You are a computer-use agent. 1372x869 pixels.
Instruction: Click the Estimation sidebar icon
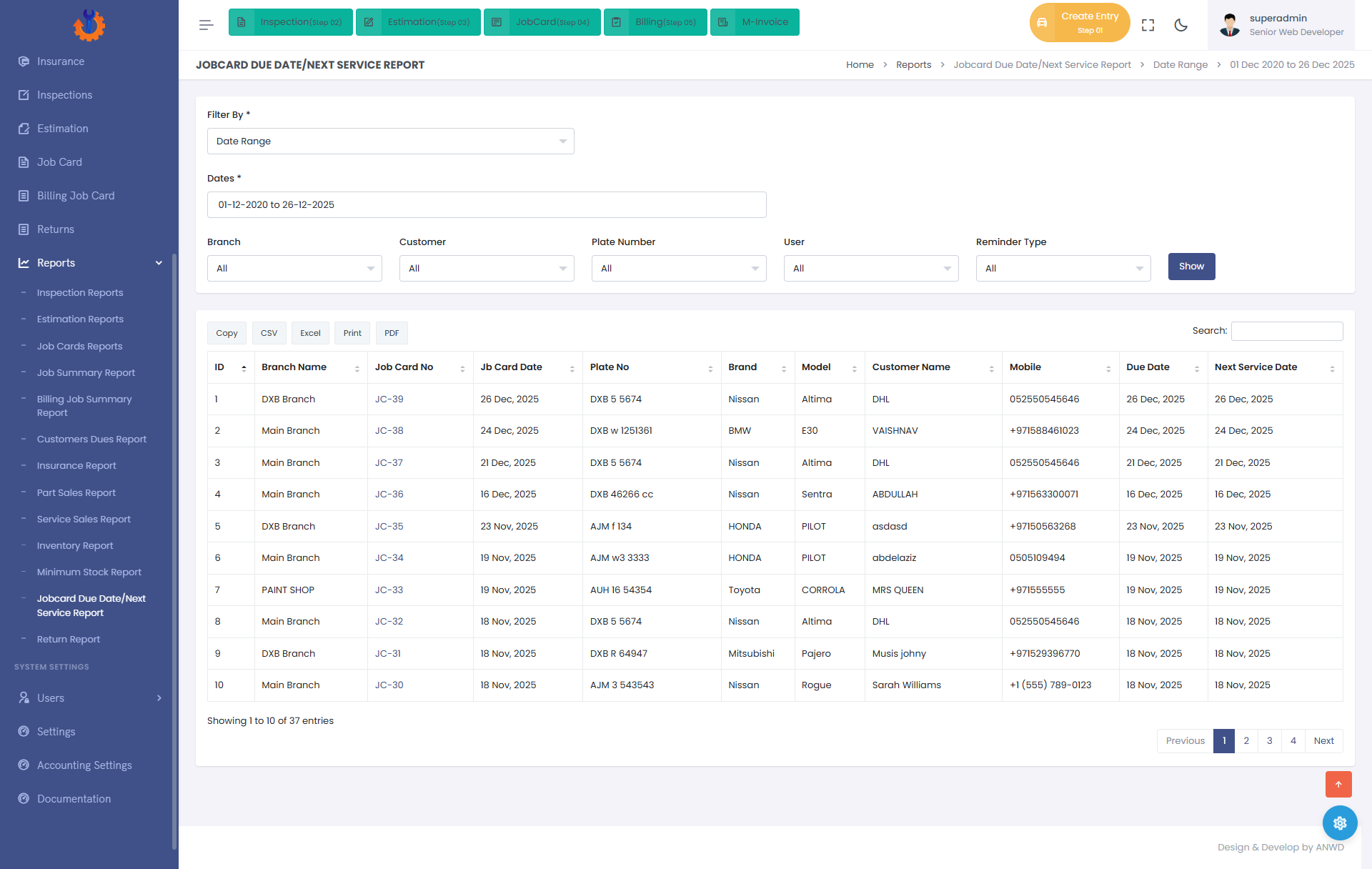coord(24,129)
